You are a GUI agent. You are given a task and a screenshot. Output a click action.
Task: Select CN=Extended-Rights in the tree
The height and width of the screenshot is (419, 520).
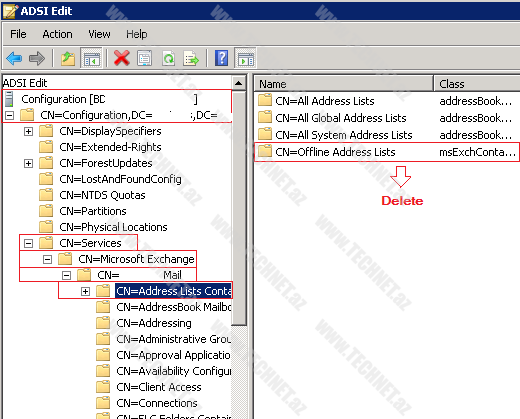pos(110,147)
